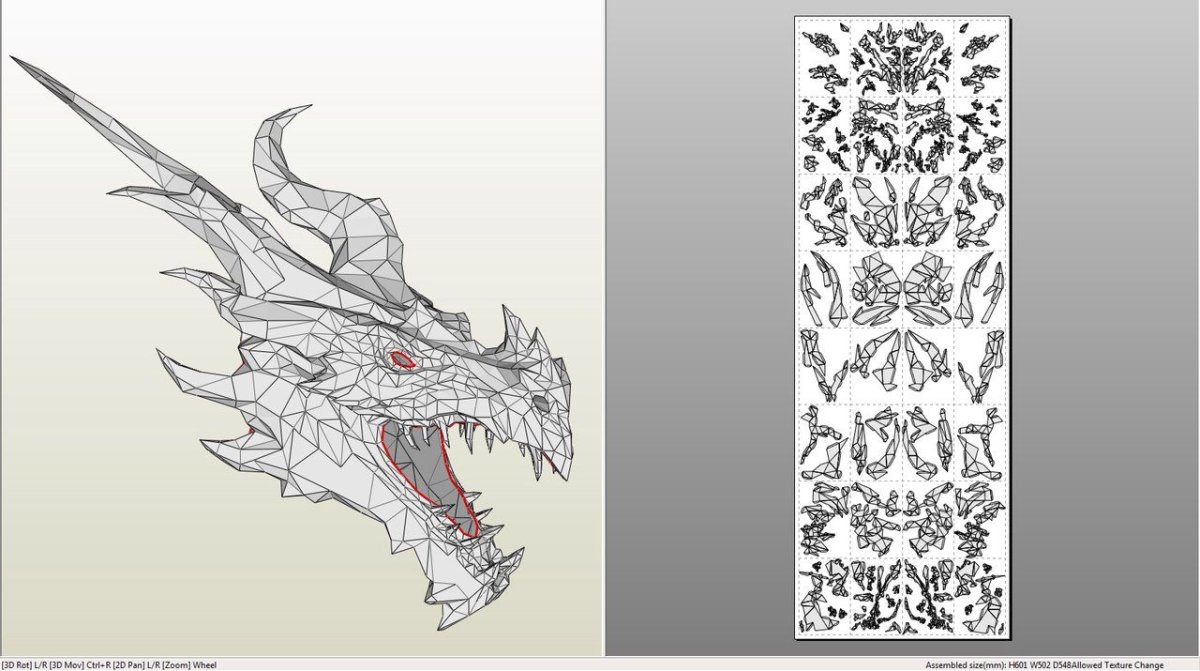Select the dragon's nostril on the snout

[x=541, y=402]
